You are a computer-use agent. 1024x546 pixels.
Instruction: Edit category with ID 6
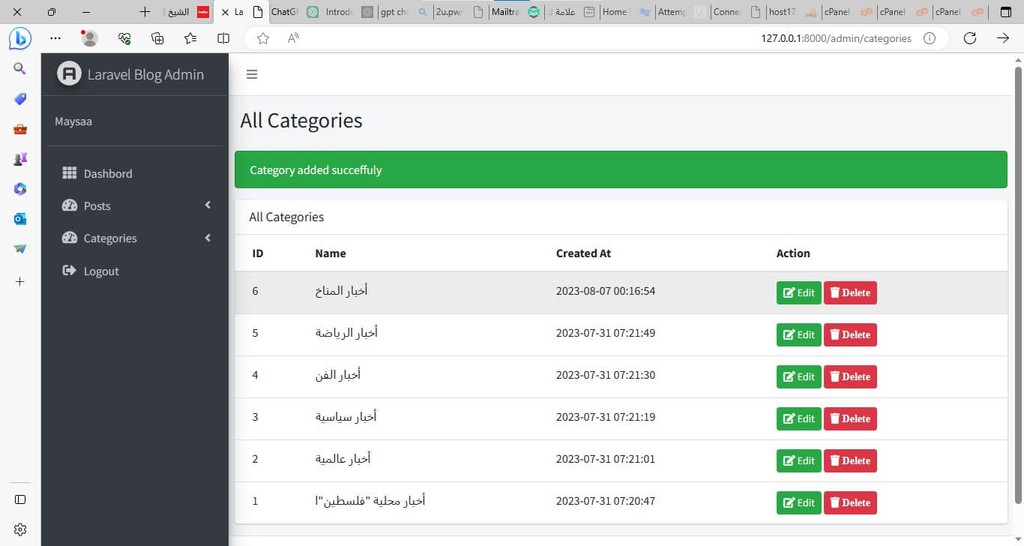[x=799, y=293]
